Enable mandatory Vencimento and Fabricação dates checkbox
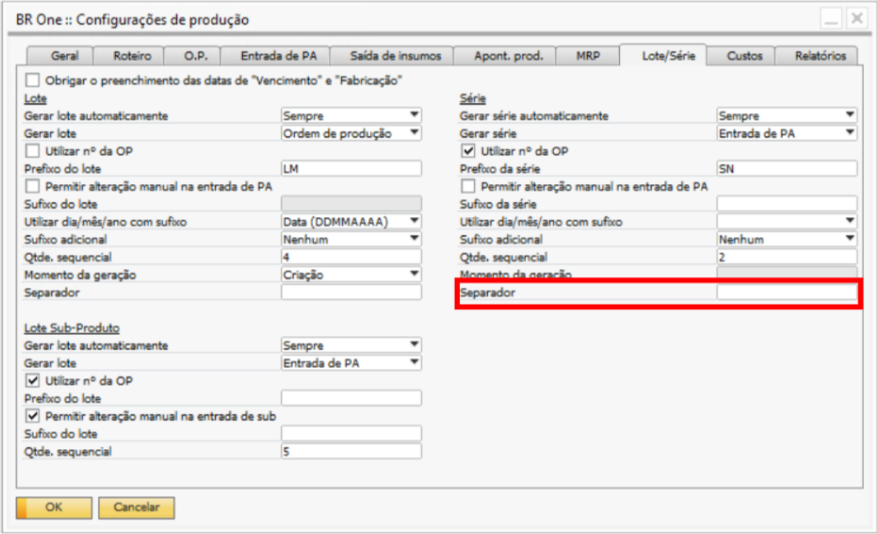 click(x=33, y=79)
